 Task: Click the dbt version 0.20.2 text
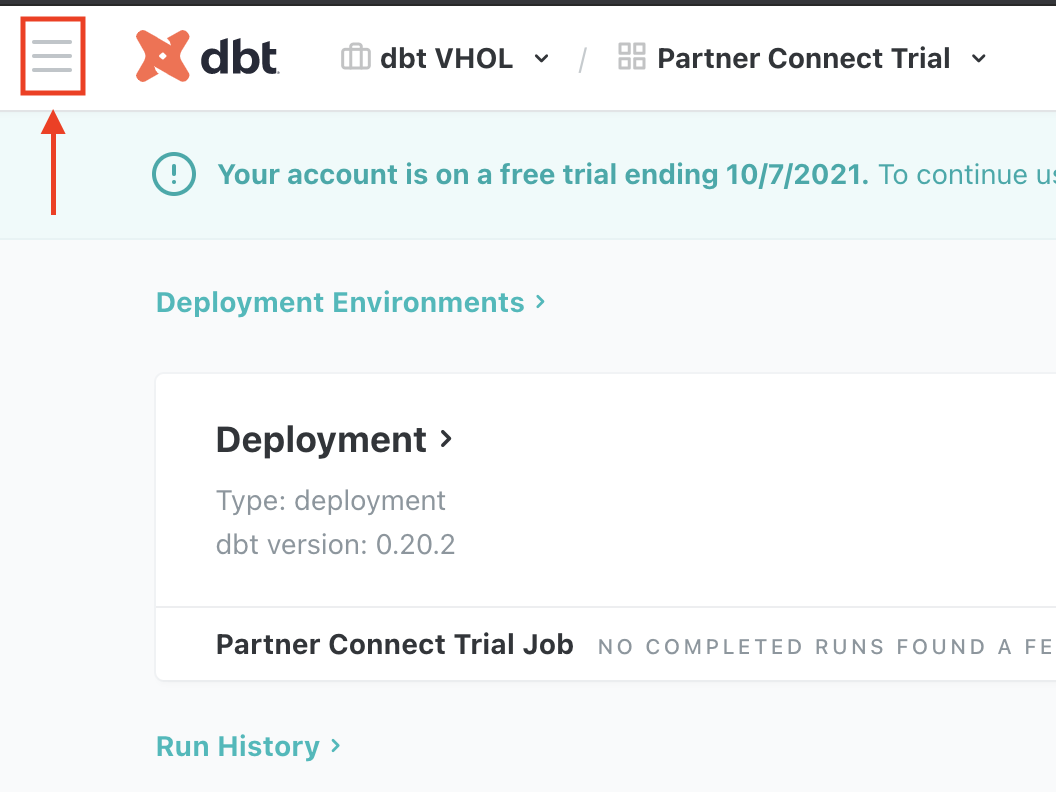pyautogui.click(x=335, y=545)
